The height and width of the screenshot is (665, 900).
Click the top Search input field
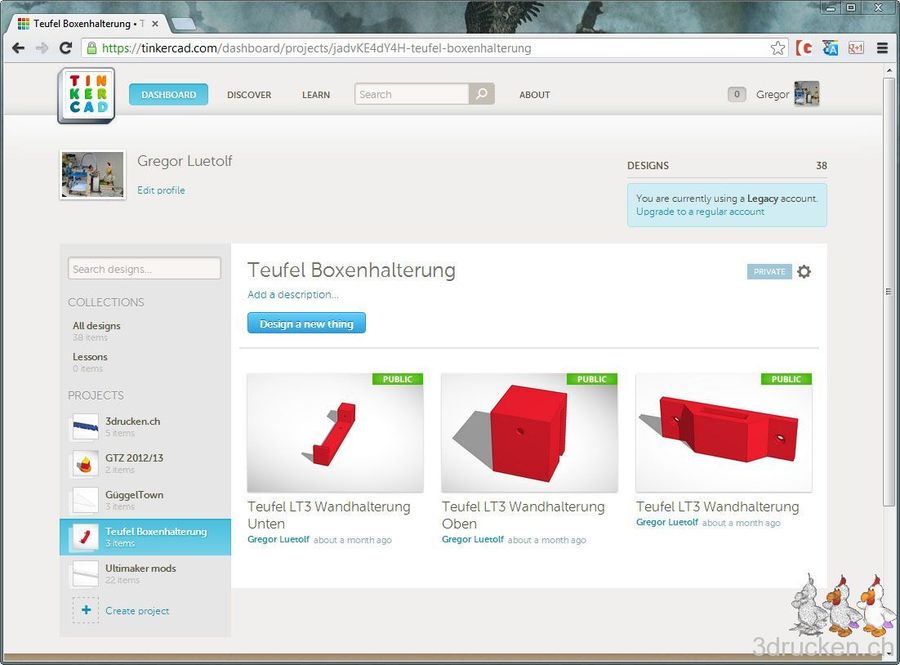(412, 94)
